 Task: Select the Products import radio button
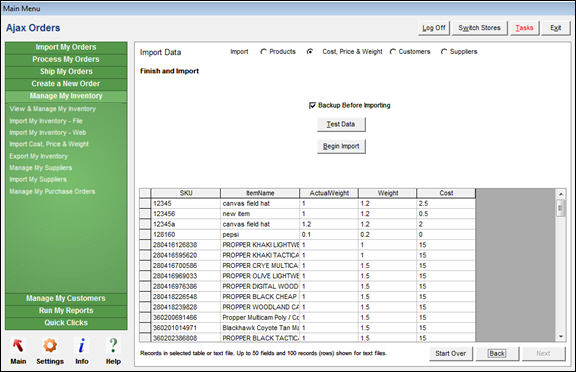(x=263, y=52)
